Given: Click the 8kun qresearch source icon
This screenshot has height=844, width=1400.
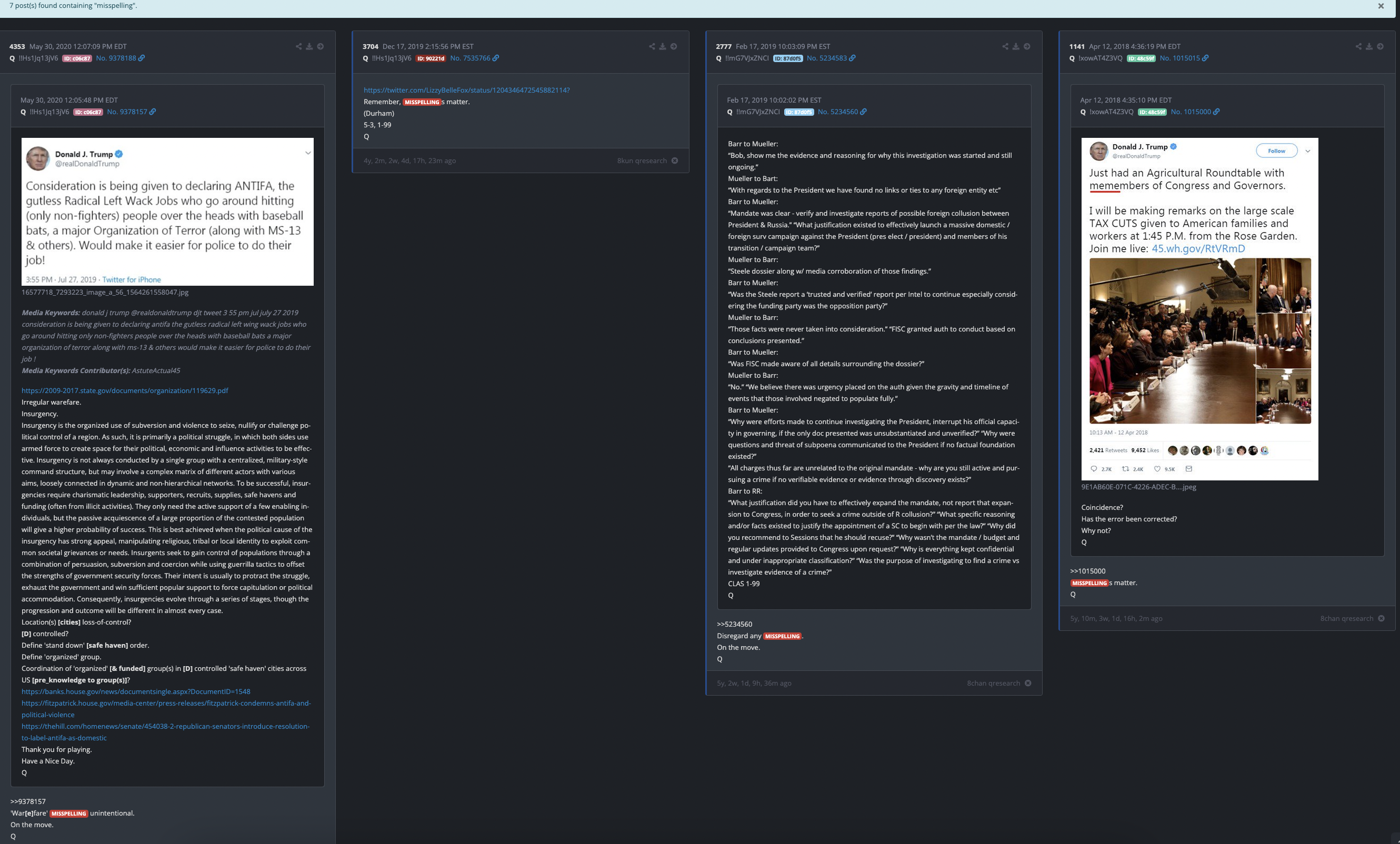Looking at the screenshot, I should coord(674,160).
